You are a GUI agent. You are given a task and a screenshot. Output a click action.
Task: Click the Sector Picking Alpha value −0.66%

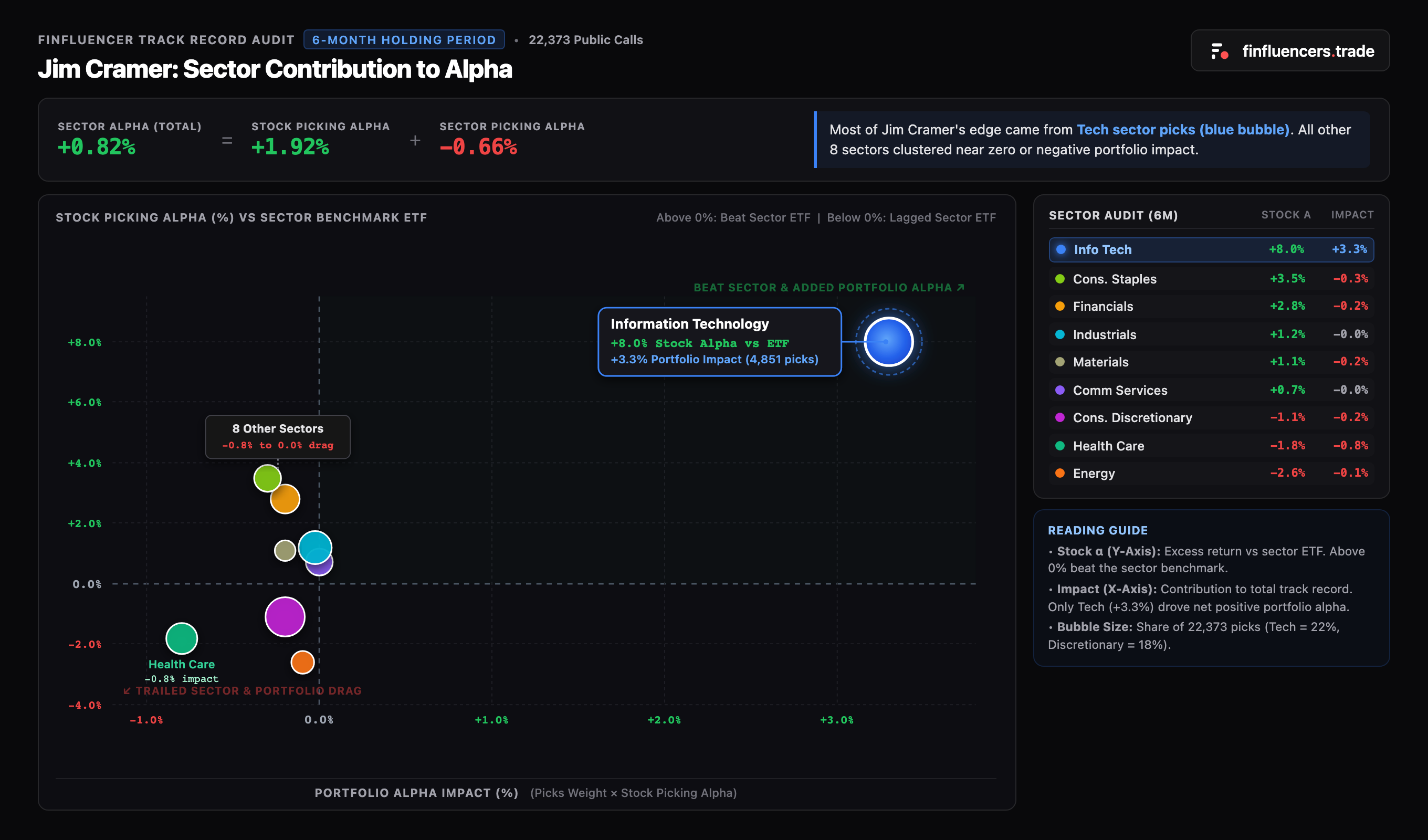[478, 147]
